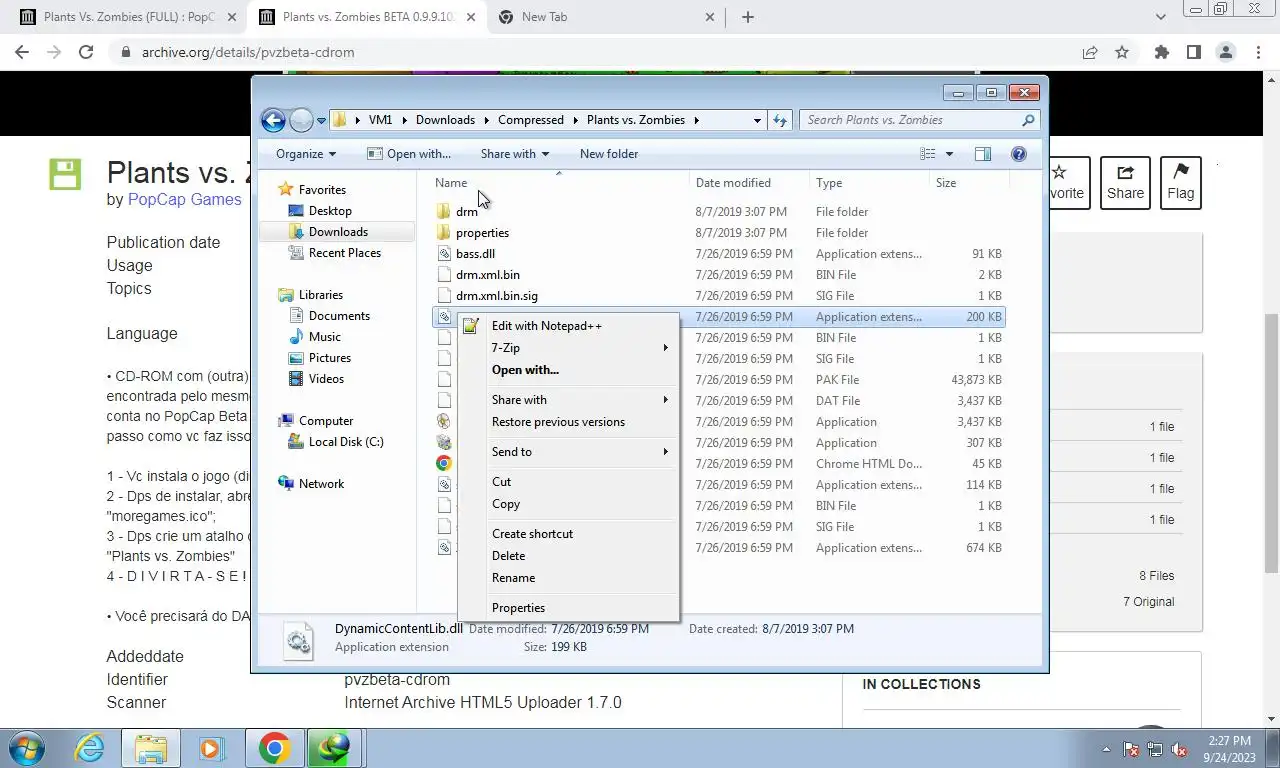Open Desktop in the navigation pane

(330, 211)
